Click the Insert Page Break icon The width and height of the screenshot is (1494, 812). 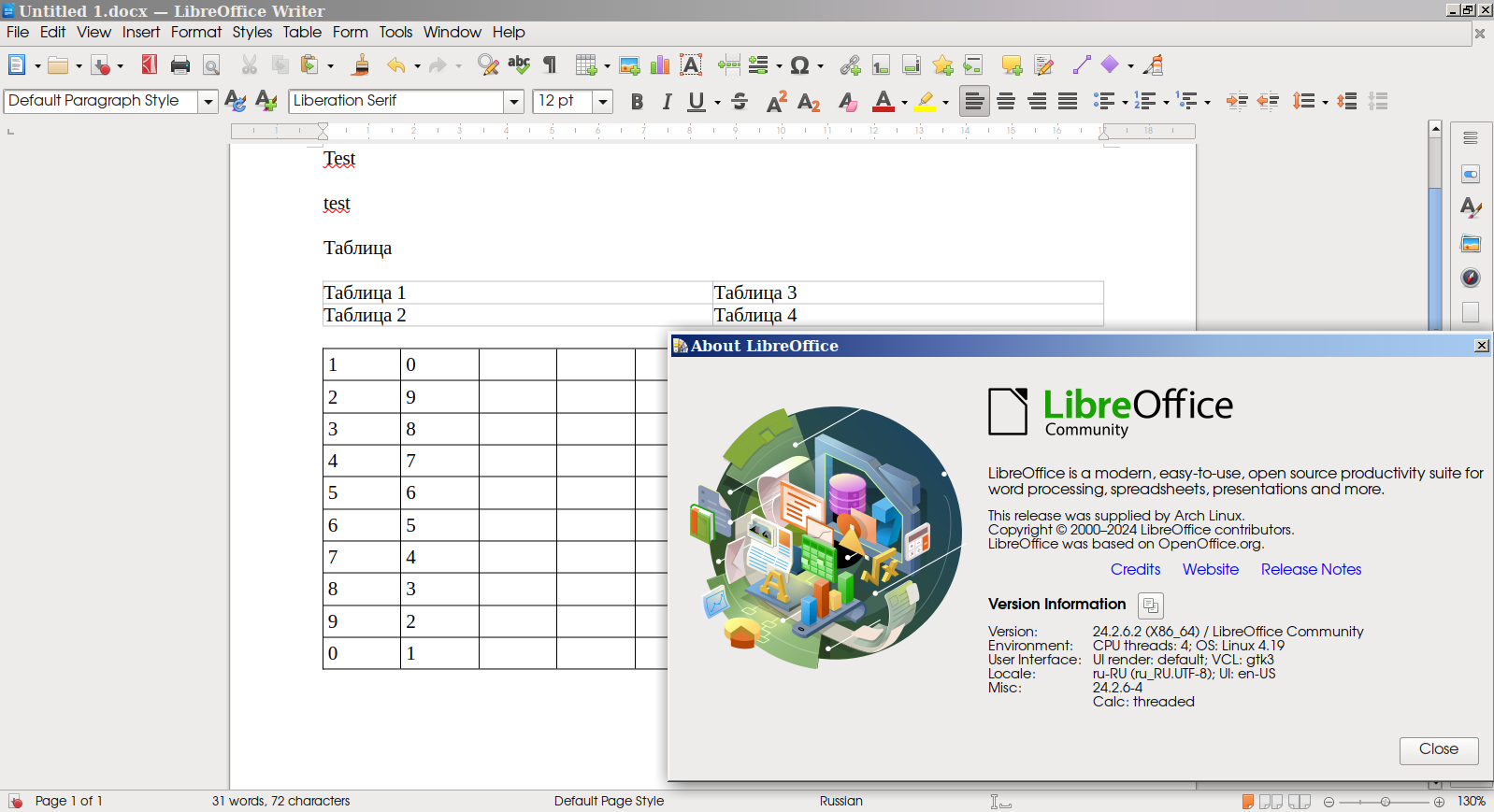click(728, 64)
